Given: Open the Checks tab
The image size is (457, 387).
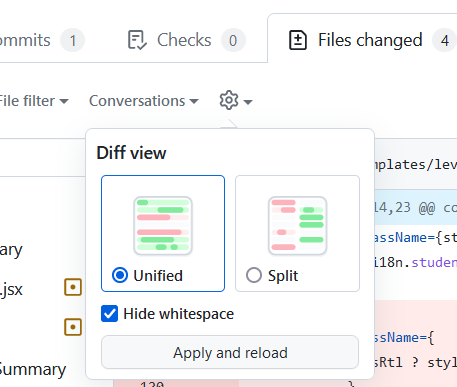Looking at the screenshot, I should (186, 40).
